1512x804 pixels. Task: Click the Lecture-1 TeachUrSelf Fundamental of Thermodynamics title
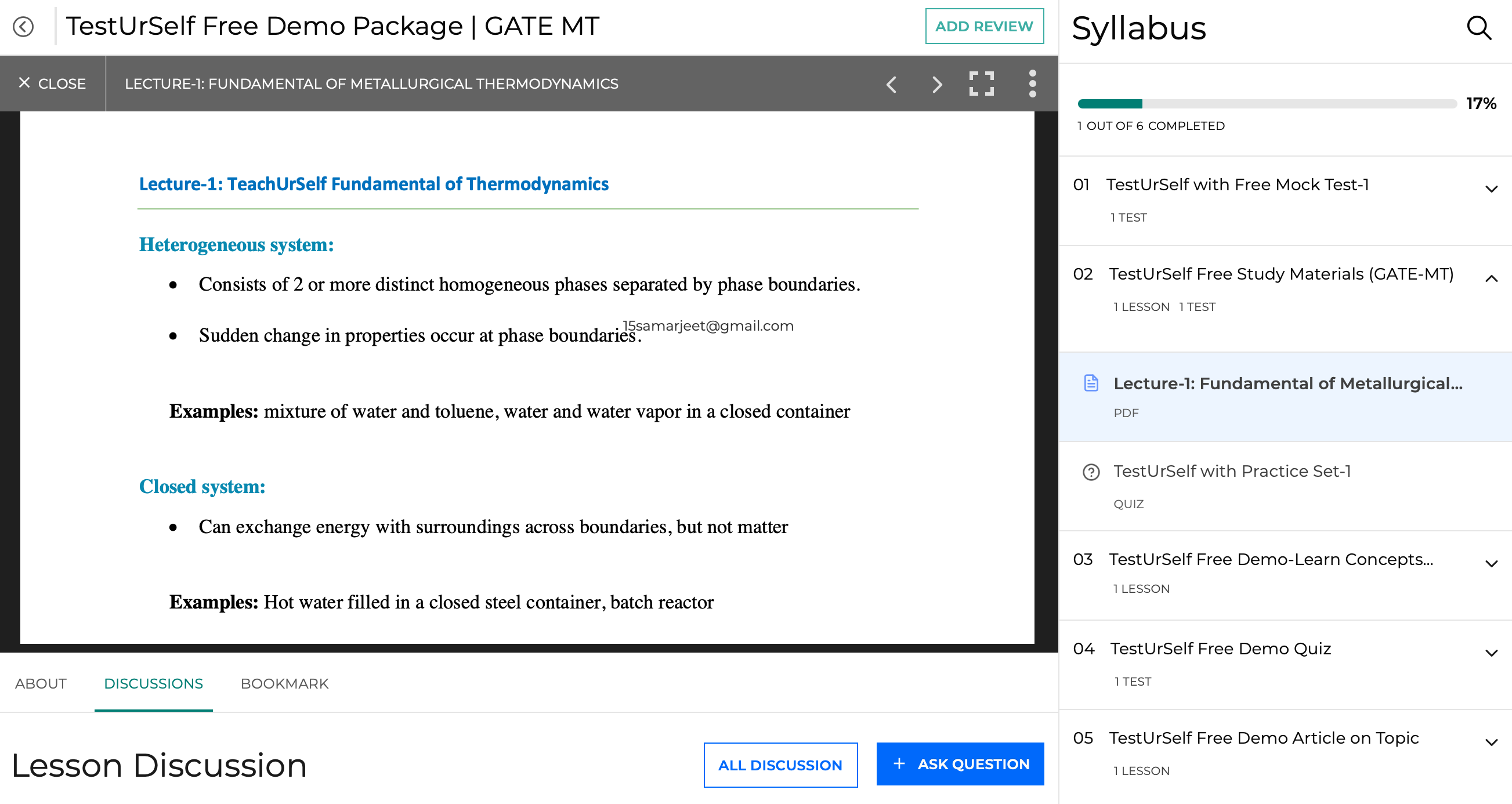[x=373, y=184]
